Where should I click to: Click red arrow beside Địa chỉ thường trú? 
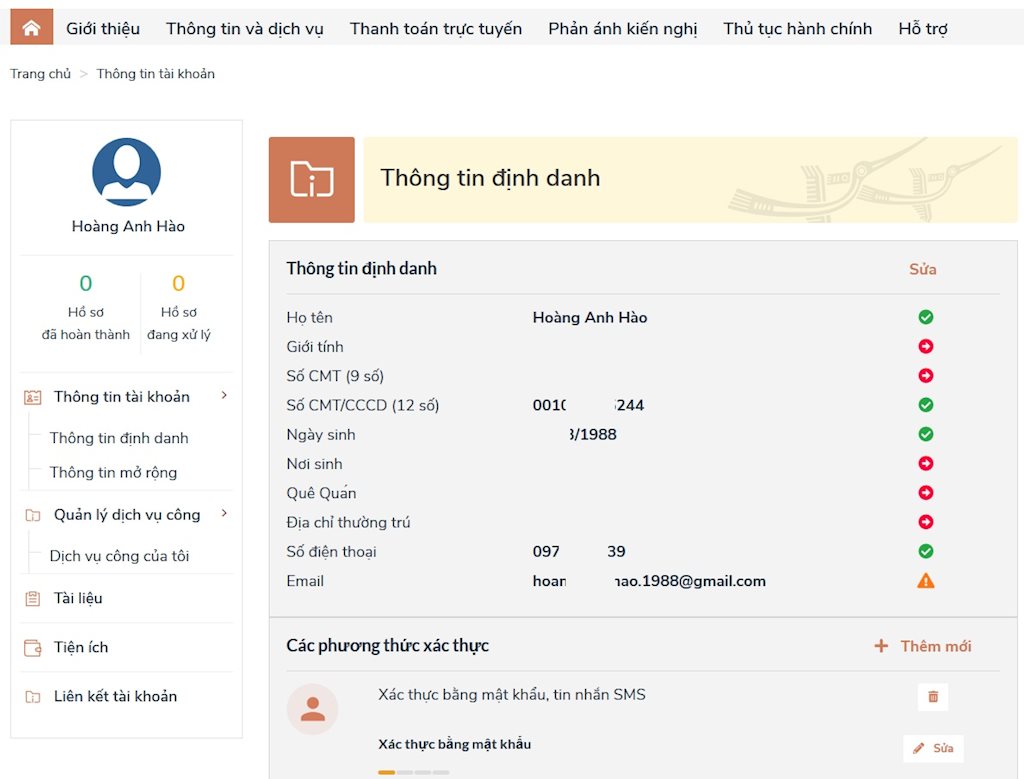click(925, 522)
